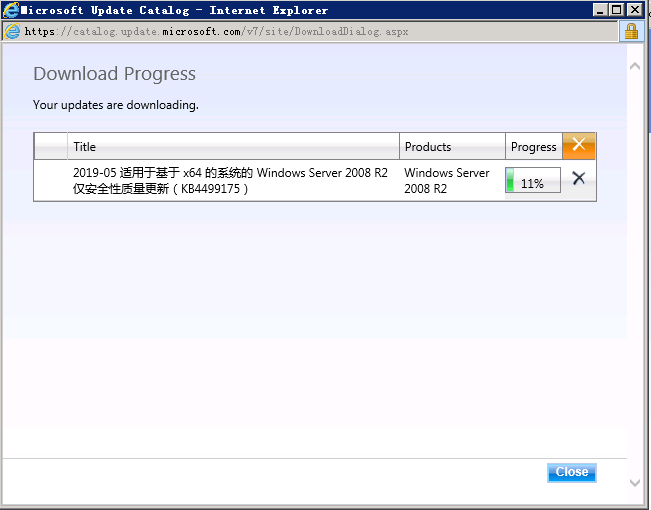651x510 pixels.
Task: Click the Title column header
Action: pyautogui.click(x=233, y=147)
